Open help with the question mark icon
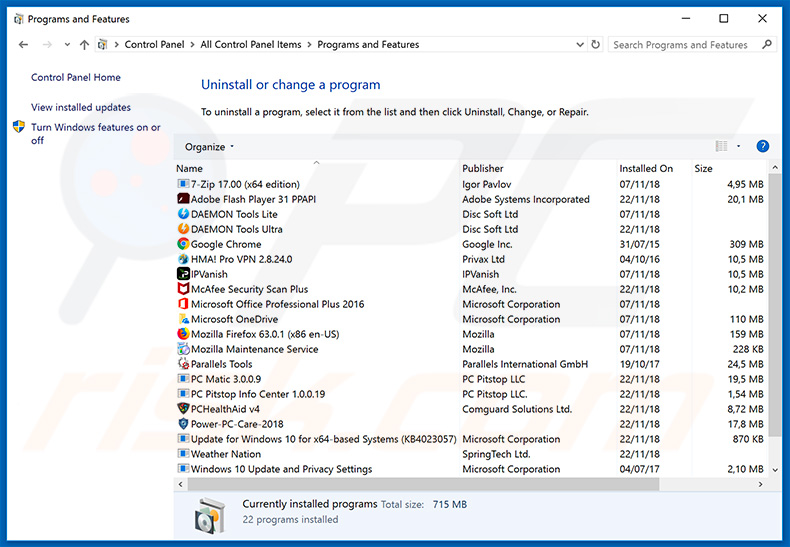This screenshot has width=790, height=547. [x=763, y=147]
